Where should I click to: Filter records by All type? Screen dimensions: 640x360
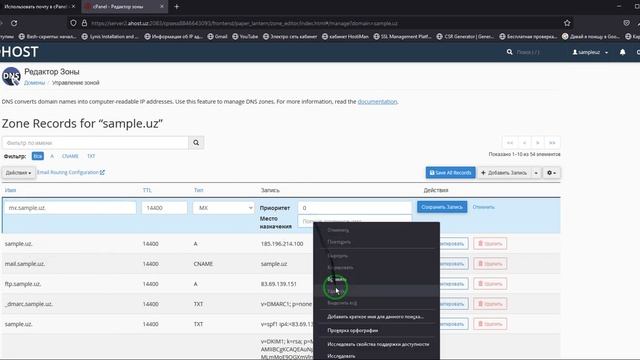coord(38,156)
